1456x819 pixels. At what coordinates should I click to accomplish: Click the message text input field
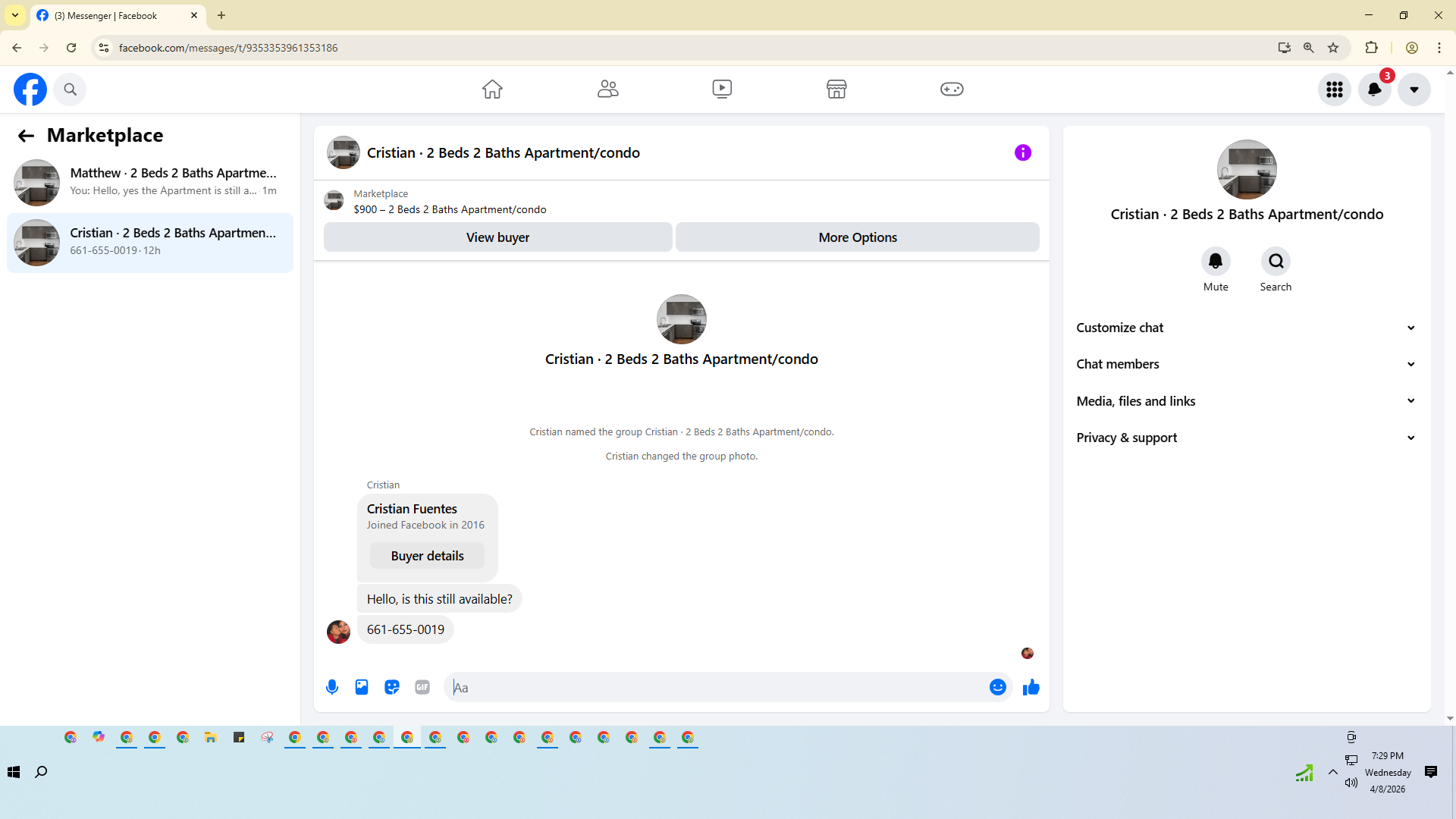[x=713, y=687]
